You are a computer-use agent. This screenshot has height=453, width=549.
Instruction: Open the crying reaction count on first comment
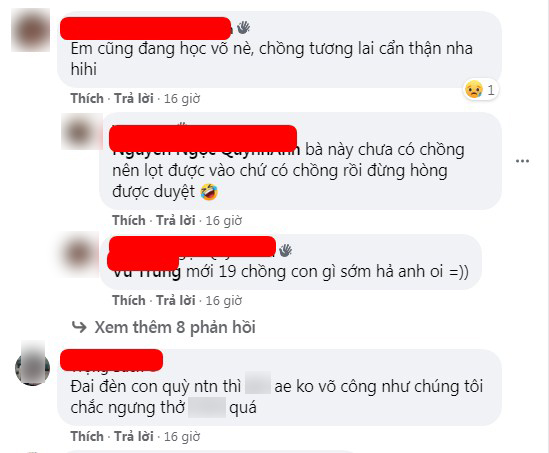click(480, 90)
